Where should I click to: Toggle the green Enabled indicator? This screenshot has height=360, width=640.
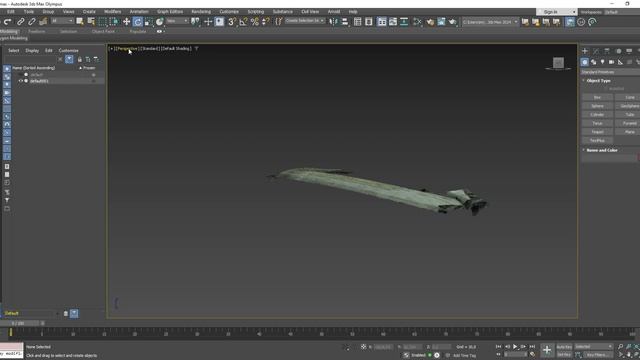click(x=430, y=355)
